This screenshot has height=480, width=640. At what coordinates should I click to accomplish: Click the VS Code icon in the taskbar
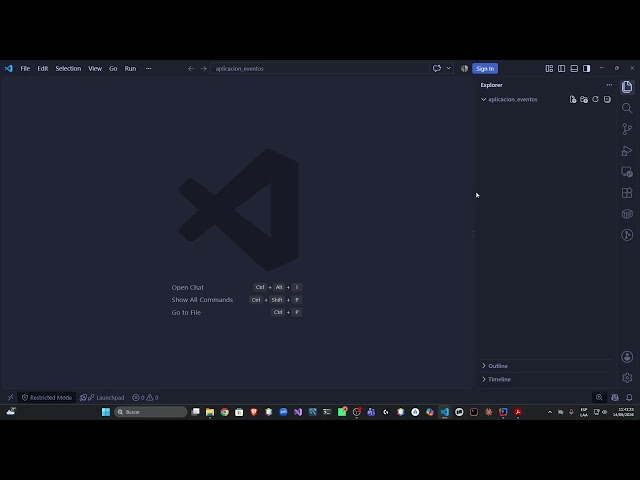(444, 412)
